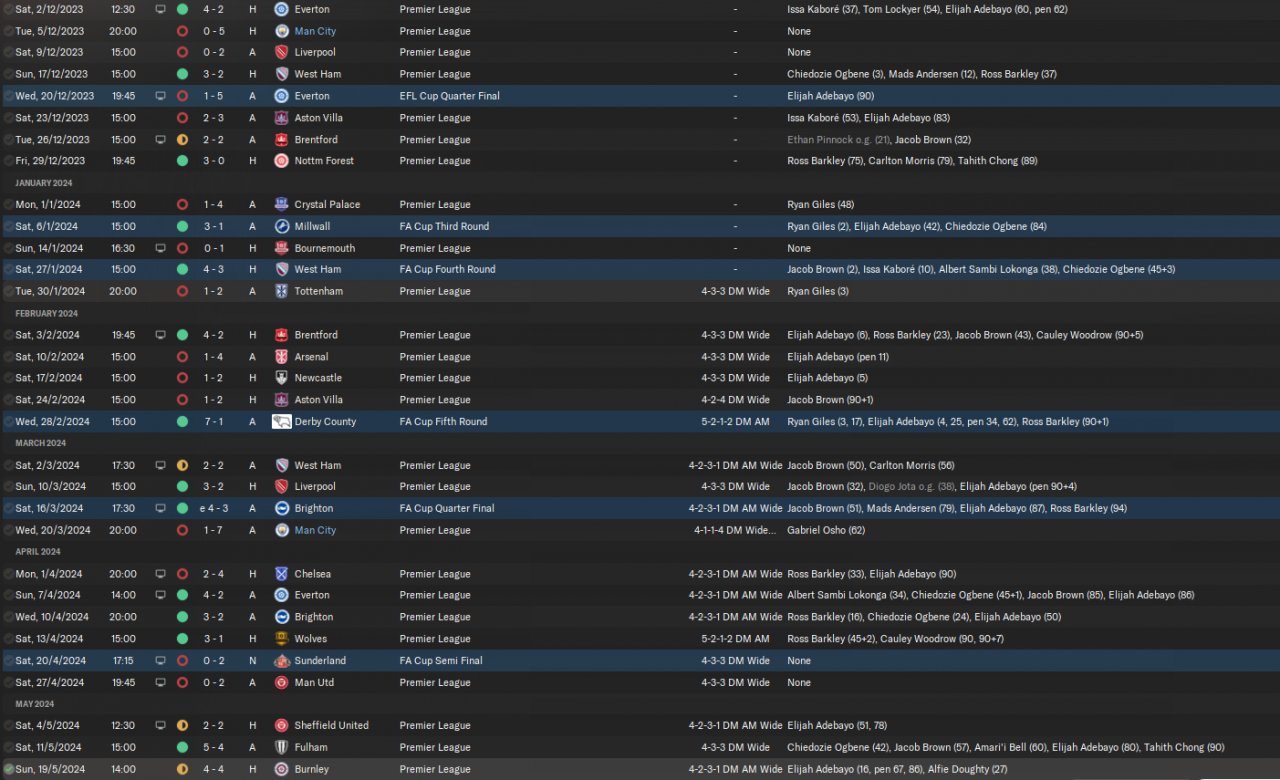The image size is (1280, 780).
Task: Click the JANUARY 2024 month header
Action: 45,183
